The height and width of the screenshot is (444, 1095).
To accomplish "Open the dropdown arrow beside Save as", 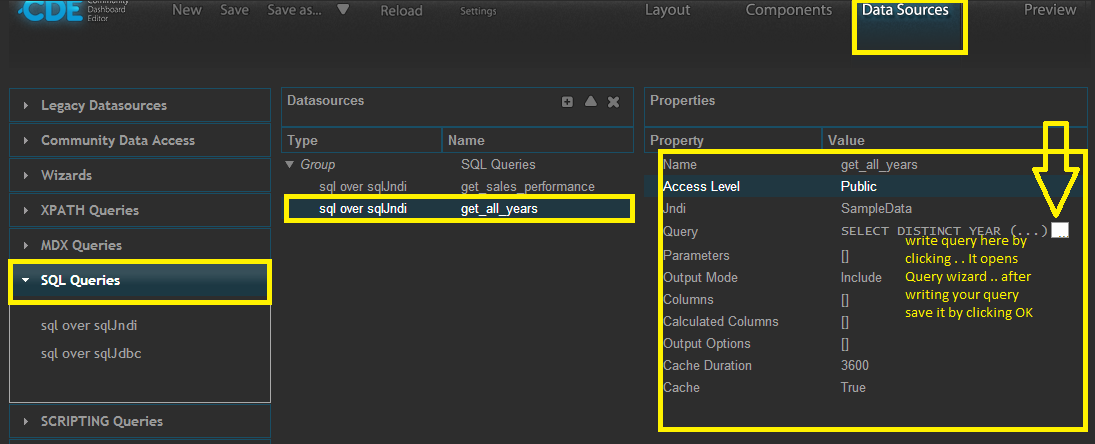I will click(x=343, y=10).
